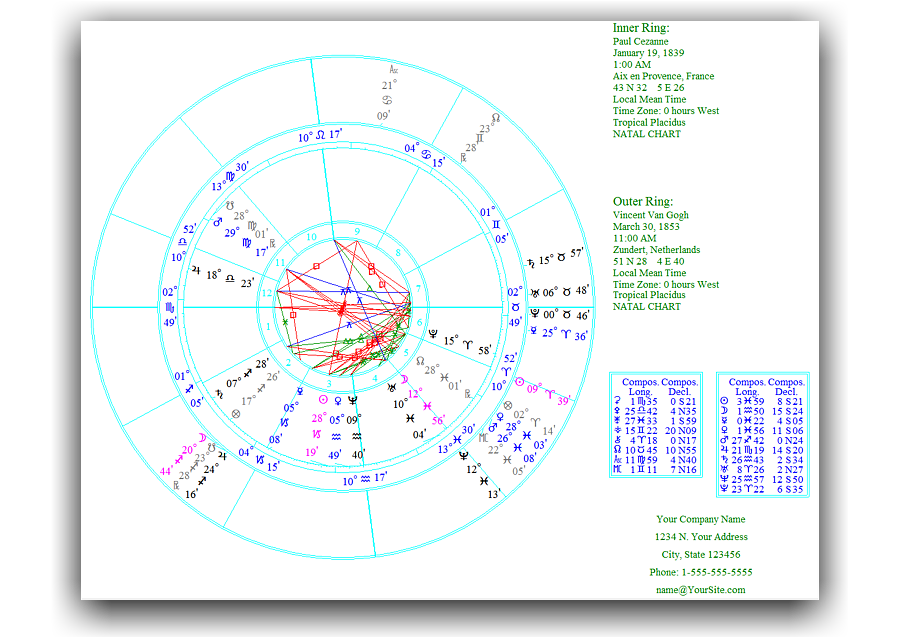This screenshot has height=637, width=899.
Task: Click "1234 N. Your Address" line
Action: (x=701, y=537)
